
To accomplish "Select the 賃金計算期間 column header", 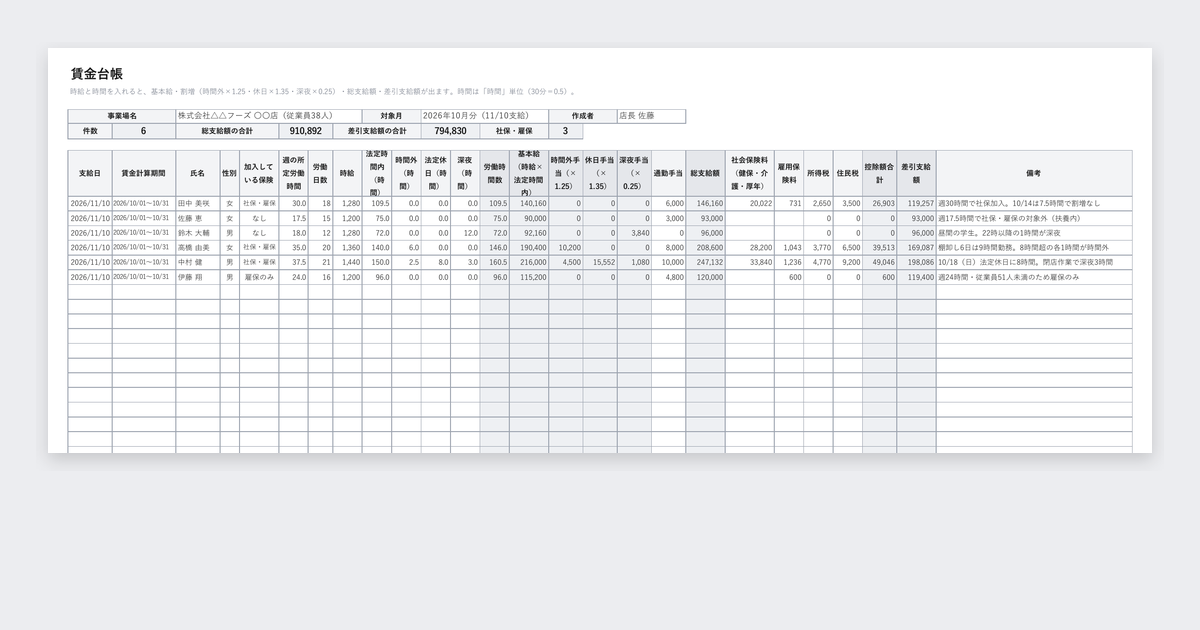I will point(144,173).
